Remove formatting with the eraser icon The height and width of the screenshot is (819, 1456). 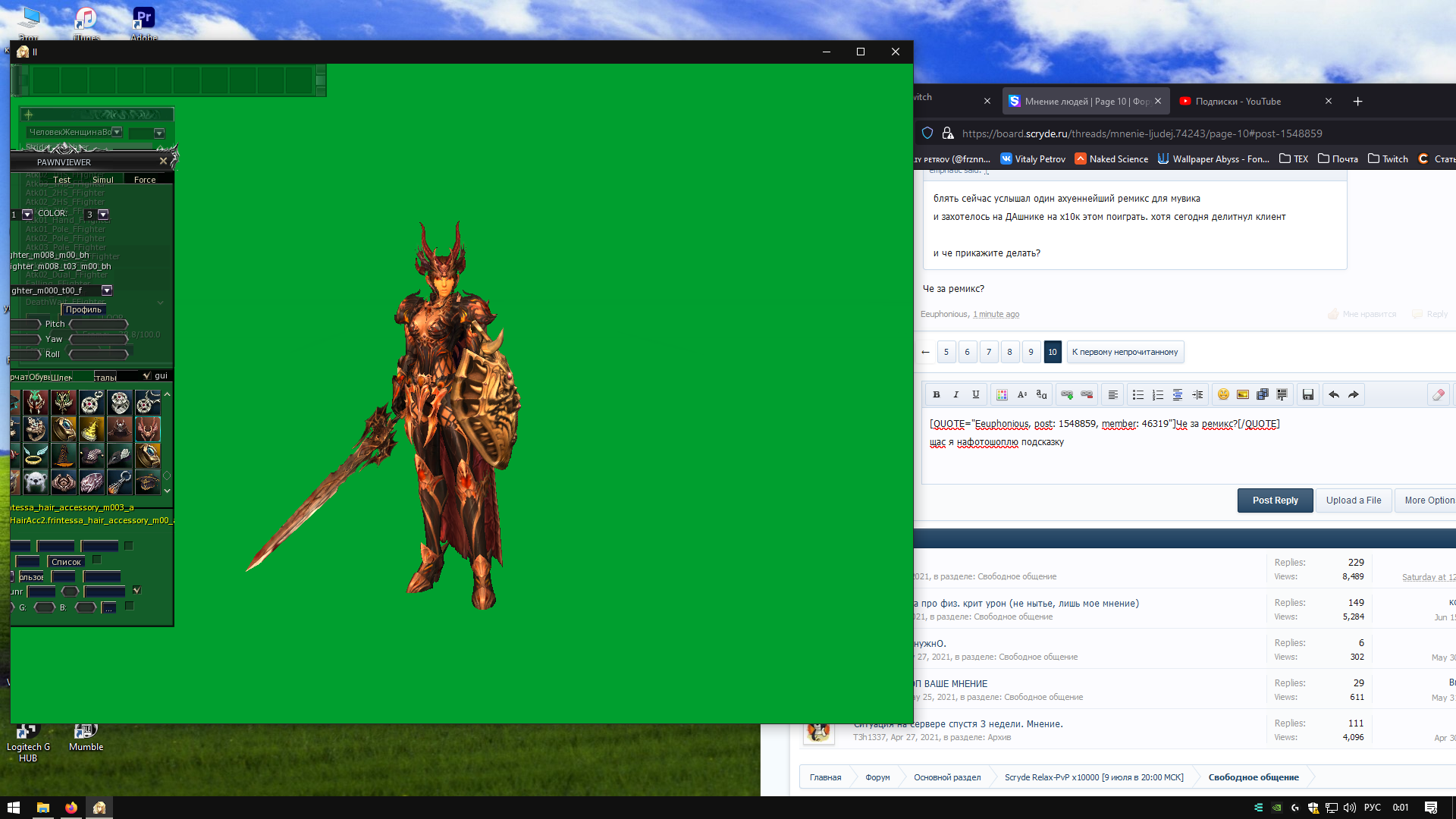(x=1438, y=394)
